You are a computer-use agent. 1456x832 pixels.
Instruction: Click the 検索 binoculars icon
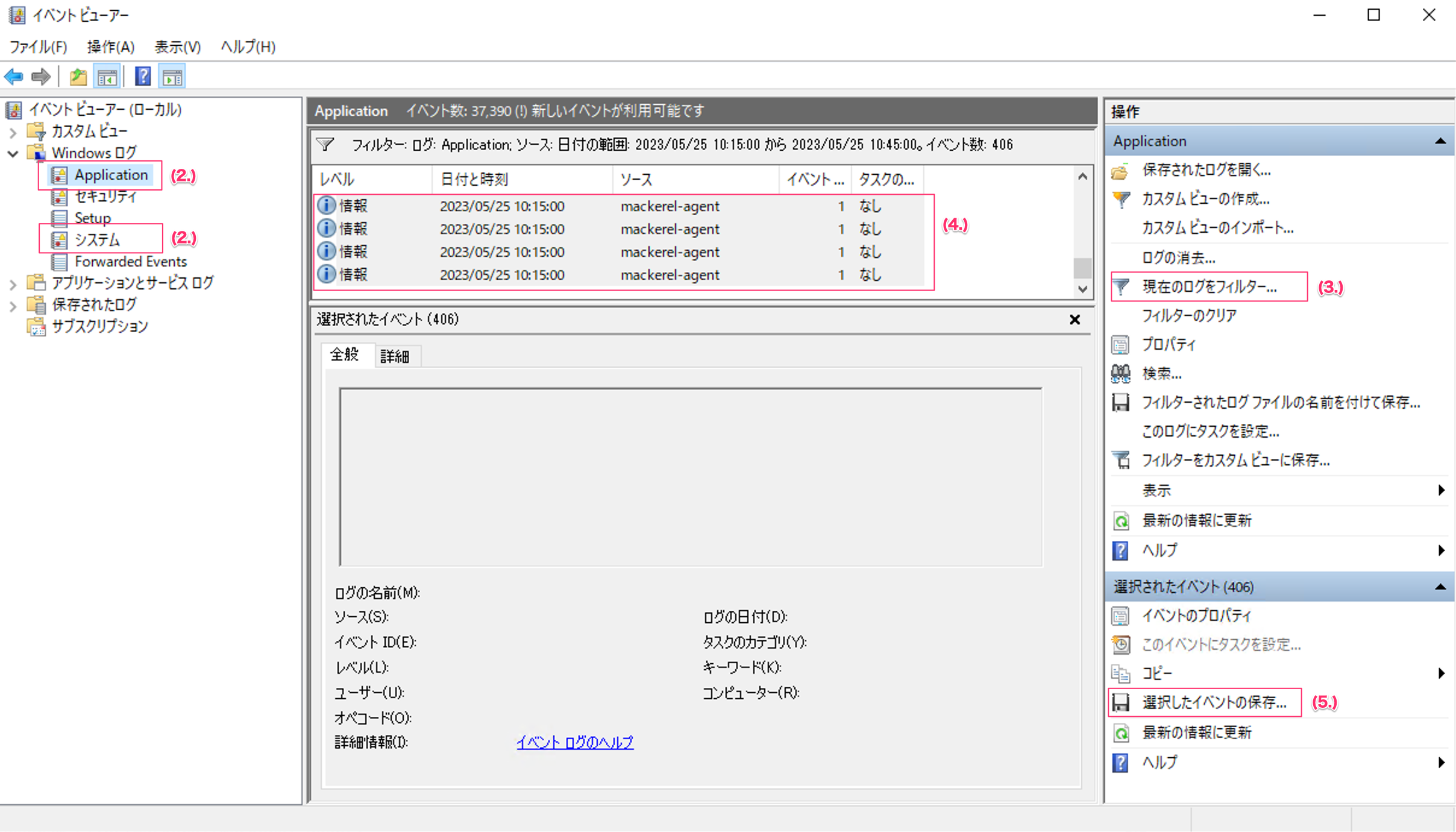pyautogui.click(x=1120, y=373)
